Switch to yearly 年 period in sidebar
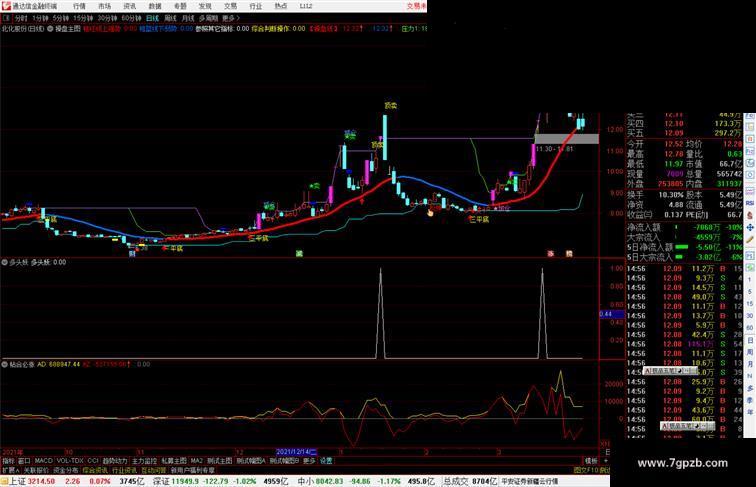The width and height of the screenshot is (756, 487). [750, 412]
